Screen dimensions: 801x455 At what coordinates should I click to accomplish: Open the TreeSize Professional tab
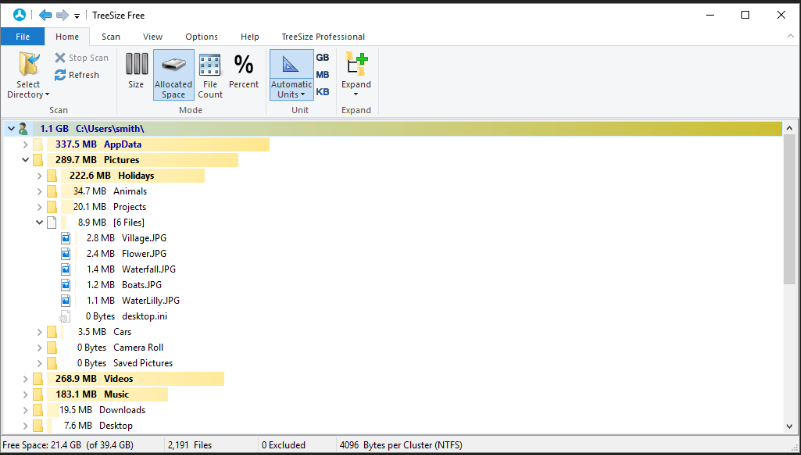323,37
